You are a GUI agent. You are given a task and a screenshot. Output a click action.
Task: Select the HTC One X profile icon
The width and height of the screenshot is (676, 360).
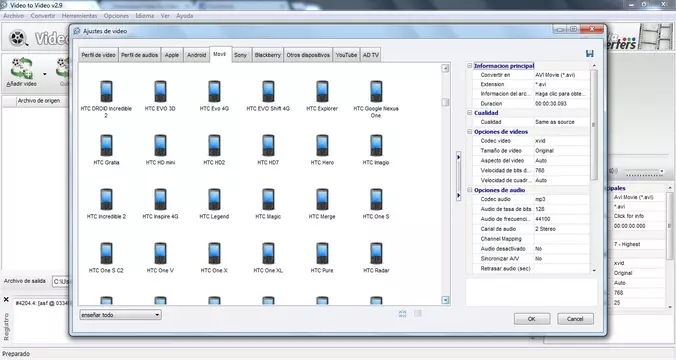(x=214, y=254)
